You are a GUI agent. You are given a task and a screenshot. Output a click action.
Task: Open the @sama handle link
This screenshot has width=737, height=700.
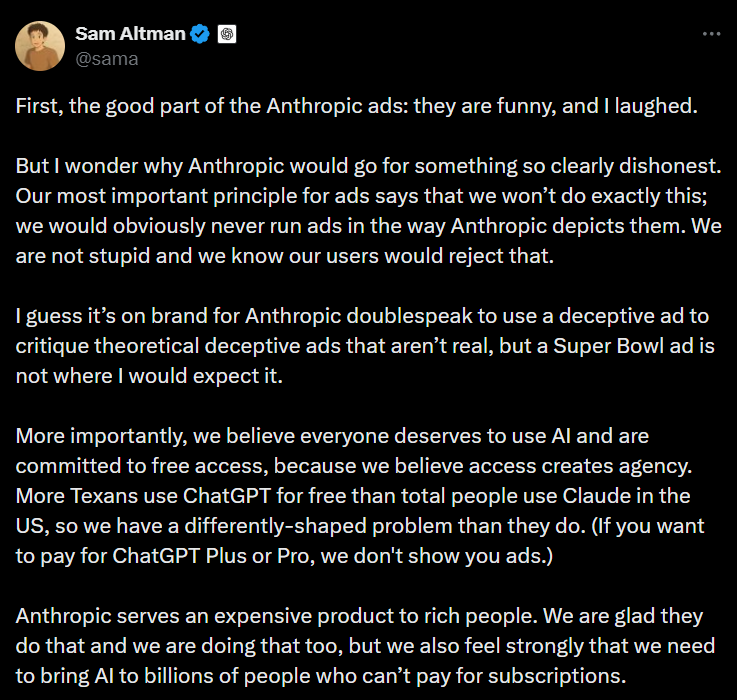[x=107, y=58]
